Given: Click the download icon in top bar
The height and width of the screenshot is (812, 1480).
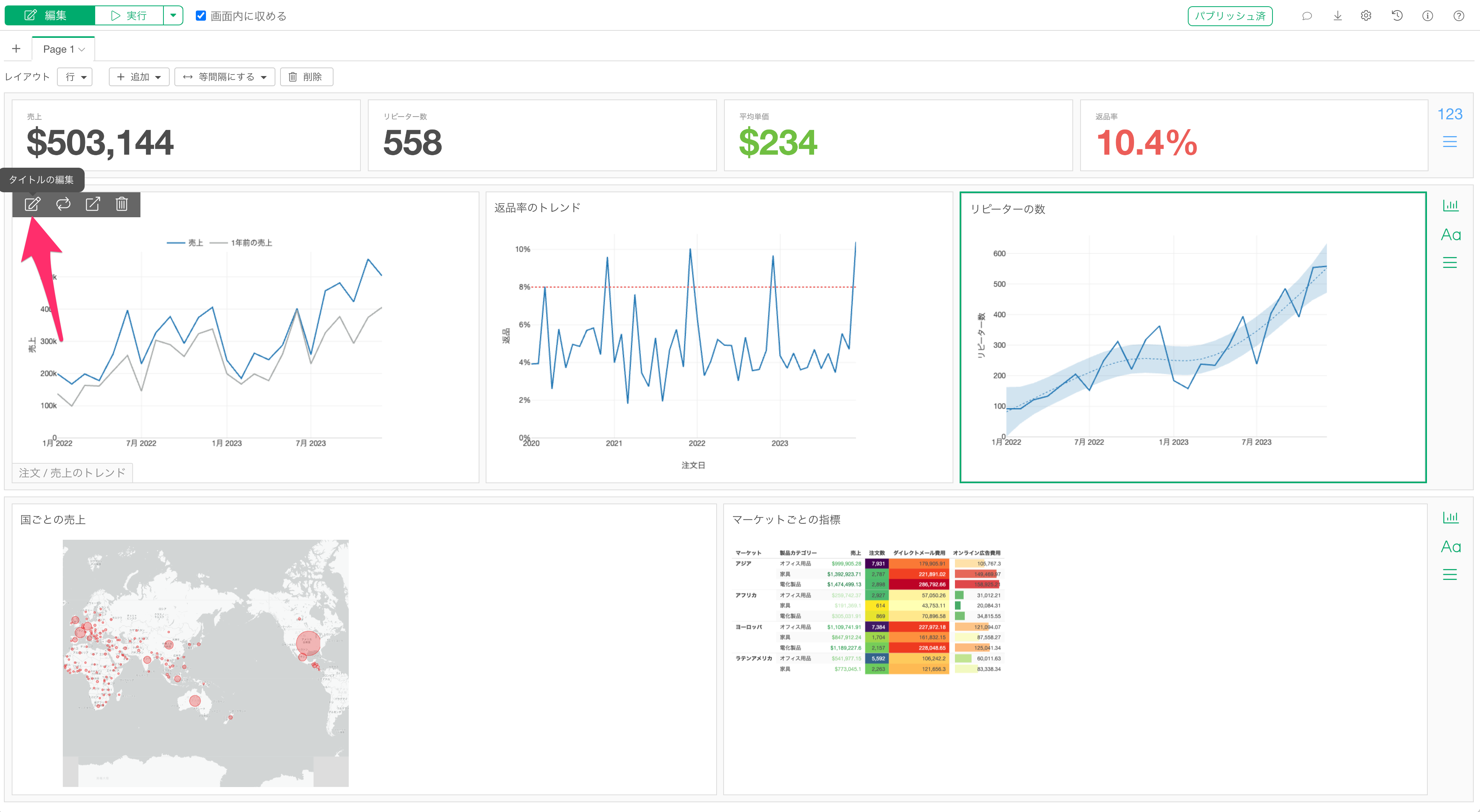Looking at the screenshot, I should coord(1338,16).
